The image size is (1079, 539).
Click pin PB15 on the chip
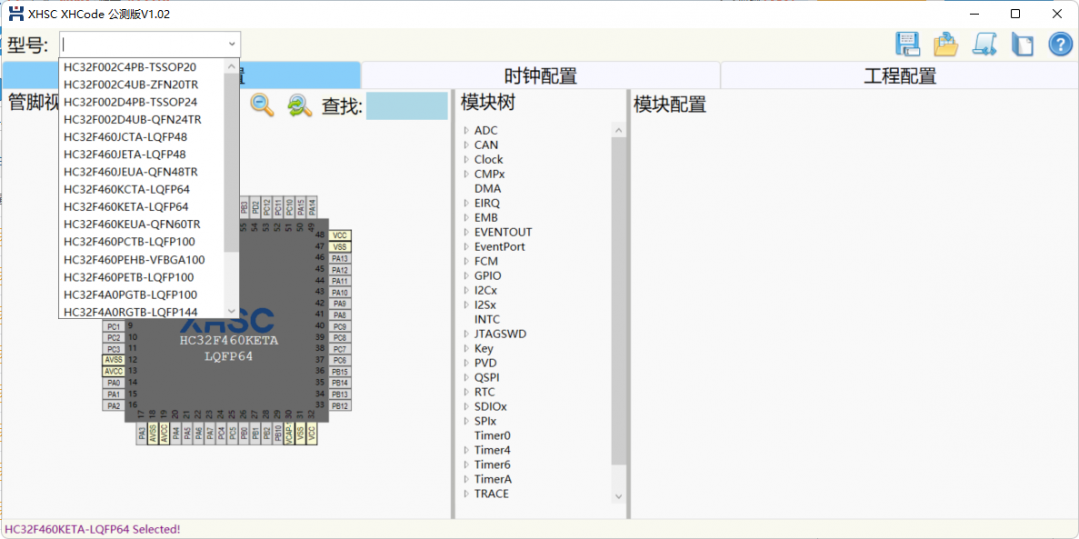coord(340,372)
